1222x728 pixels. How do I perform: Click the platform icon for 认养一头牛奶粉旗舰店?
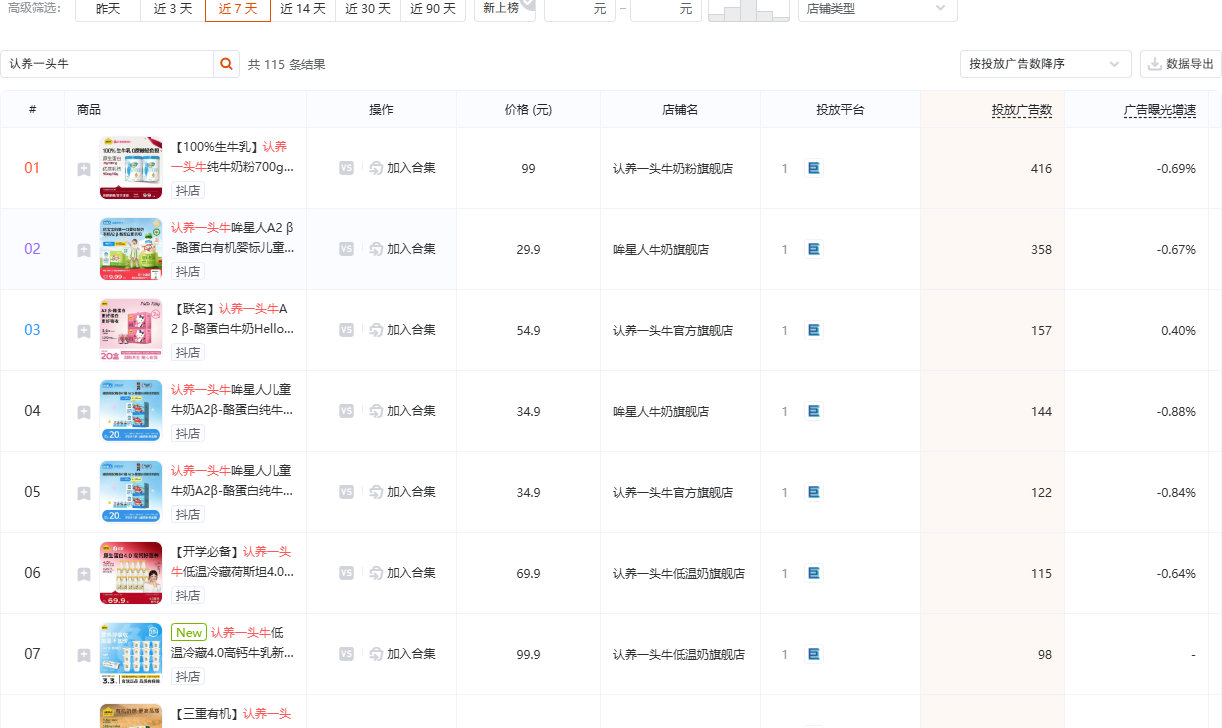point(814,168)
